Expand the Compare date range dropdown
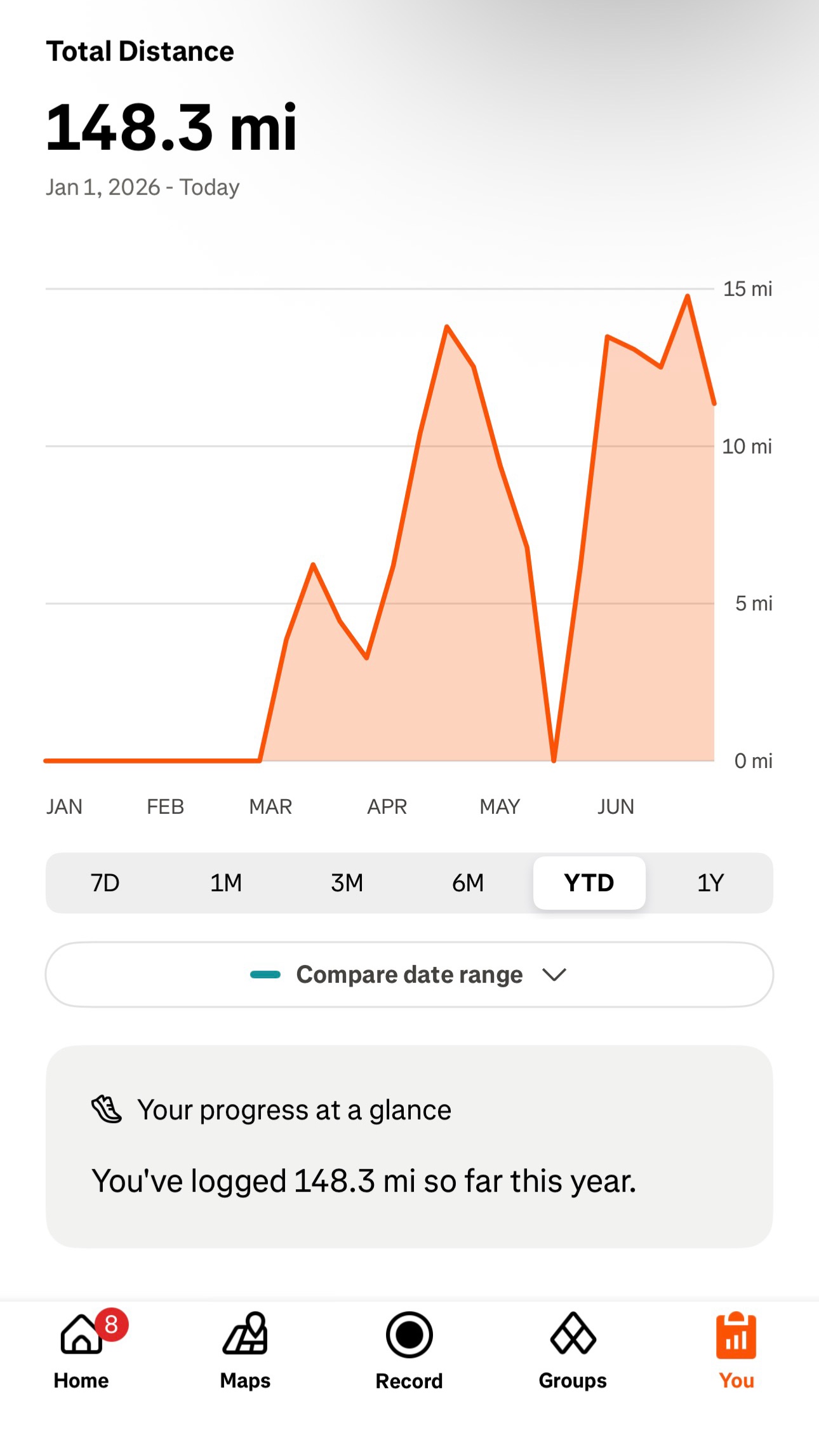 click(409, 974)
